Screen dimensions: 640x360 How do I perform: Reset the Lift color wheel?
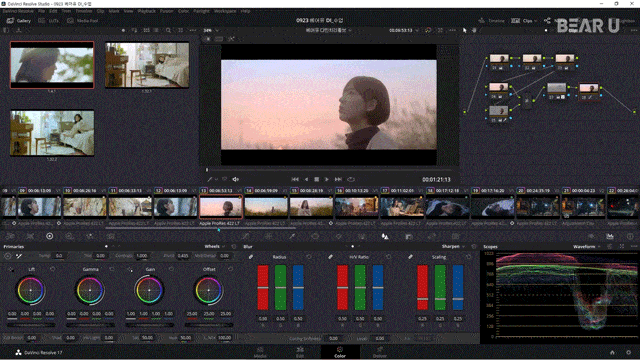(x=52, y=269)
